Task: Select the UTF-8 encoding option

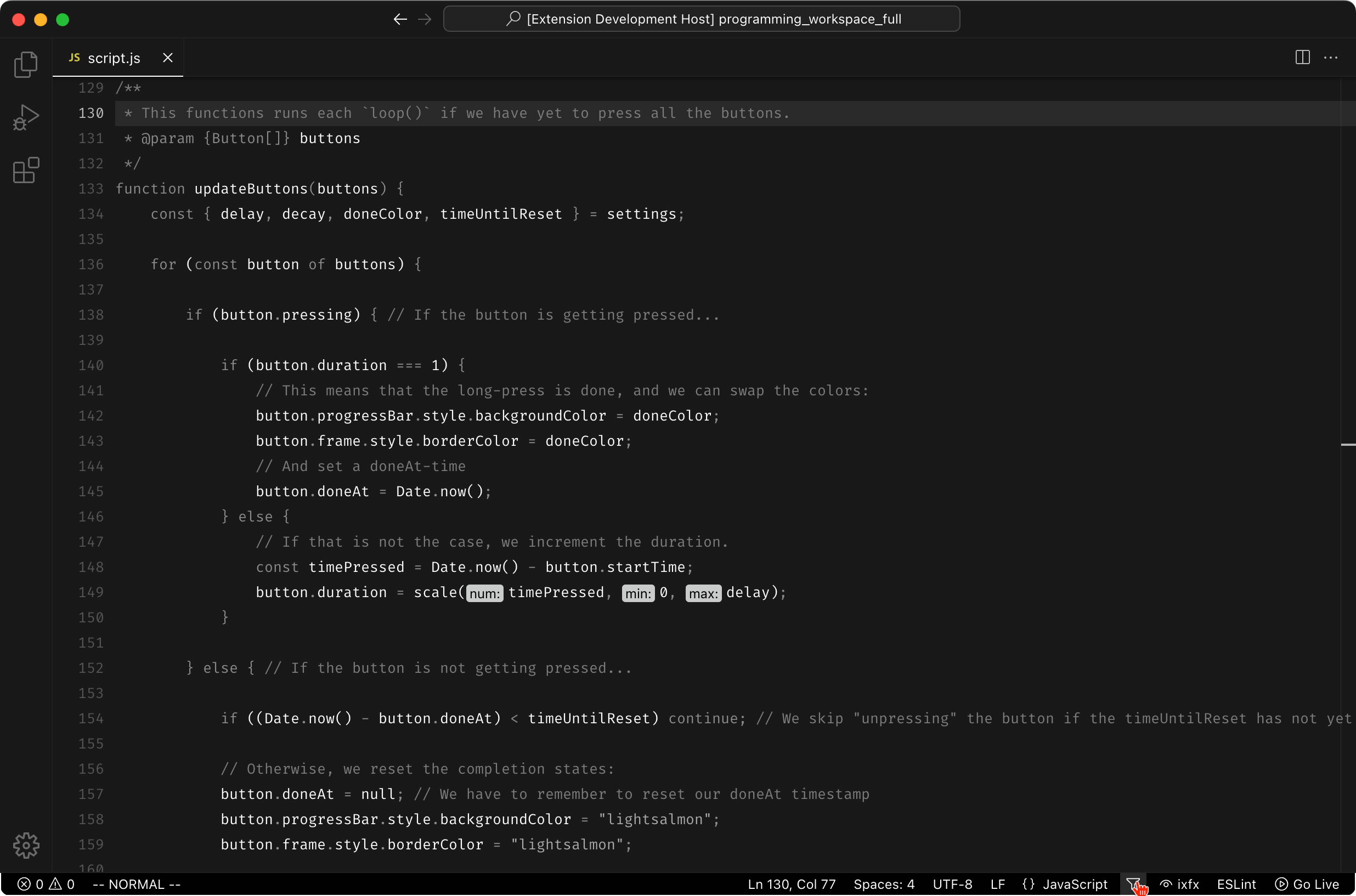Action: point(952,884)
